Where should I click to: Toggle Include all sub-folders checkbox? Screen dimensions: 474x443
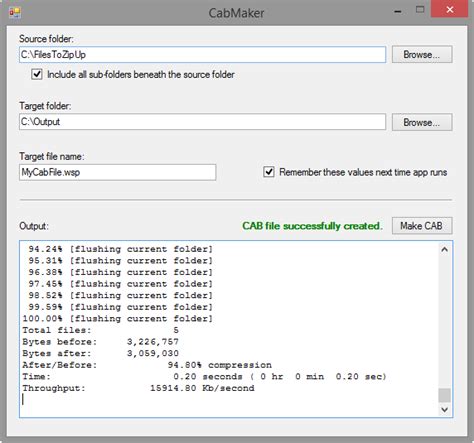coord(37,74)
